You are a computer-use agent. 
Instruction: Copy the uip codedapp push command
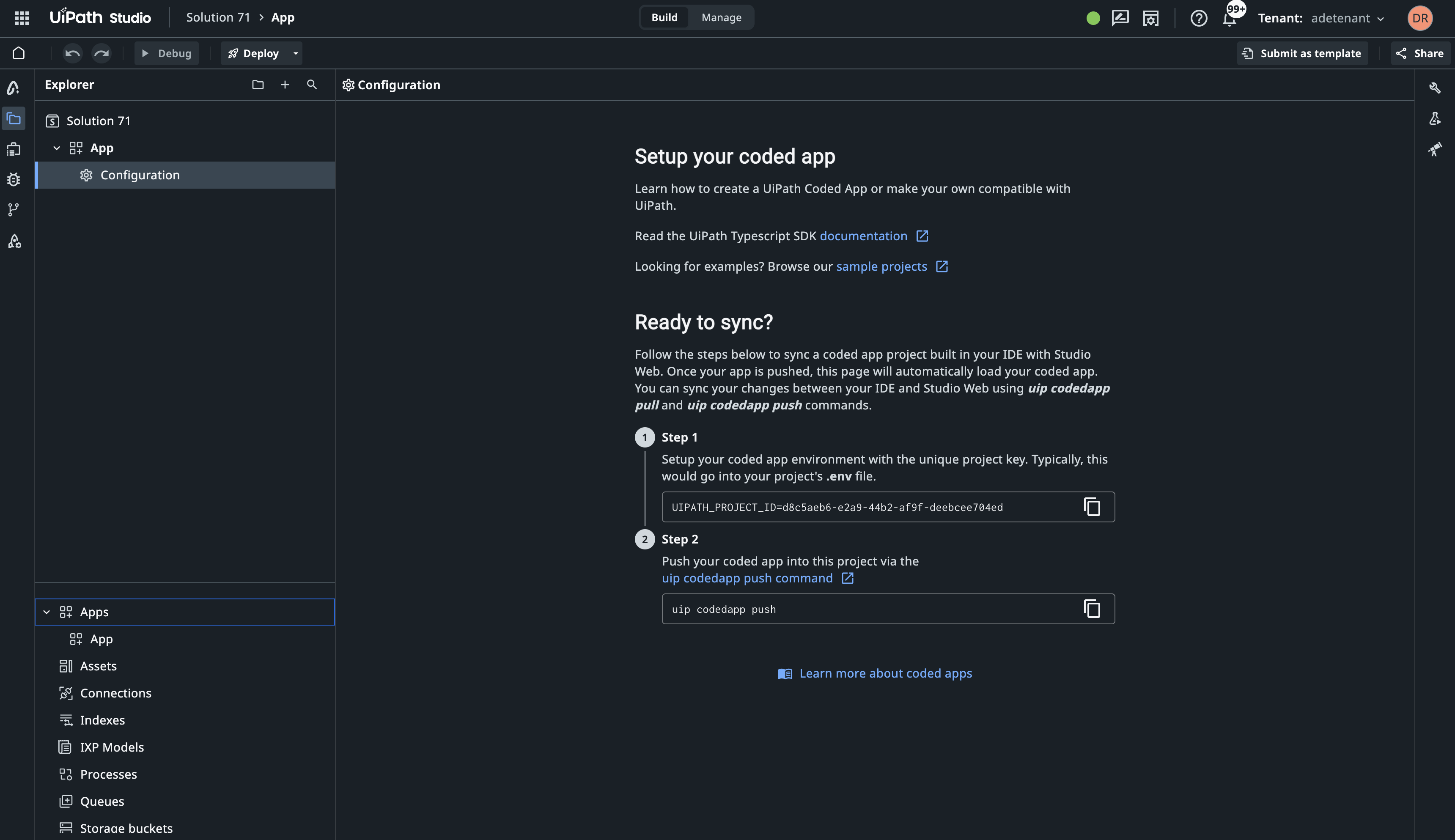tap(1092, 609)
